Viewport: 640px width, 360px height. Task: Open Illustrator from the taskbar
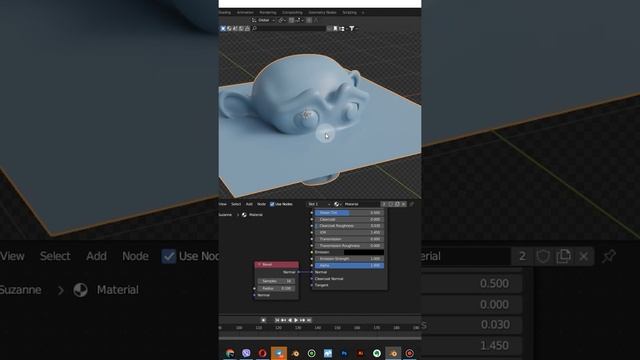coord(360,353)
